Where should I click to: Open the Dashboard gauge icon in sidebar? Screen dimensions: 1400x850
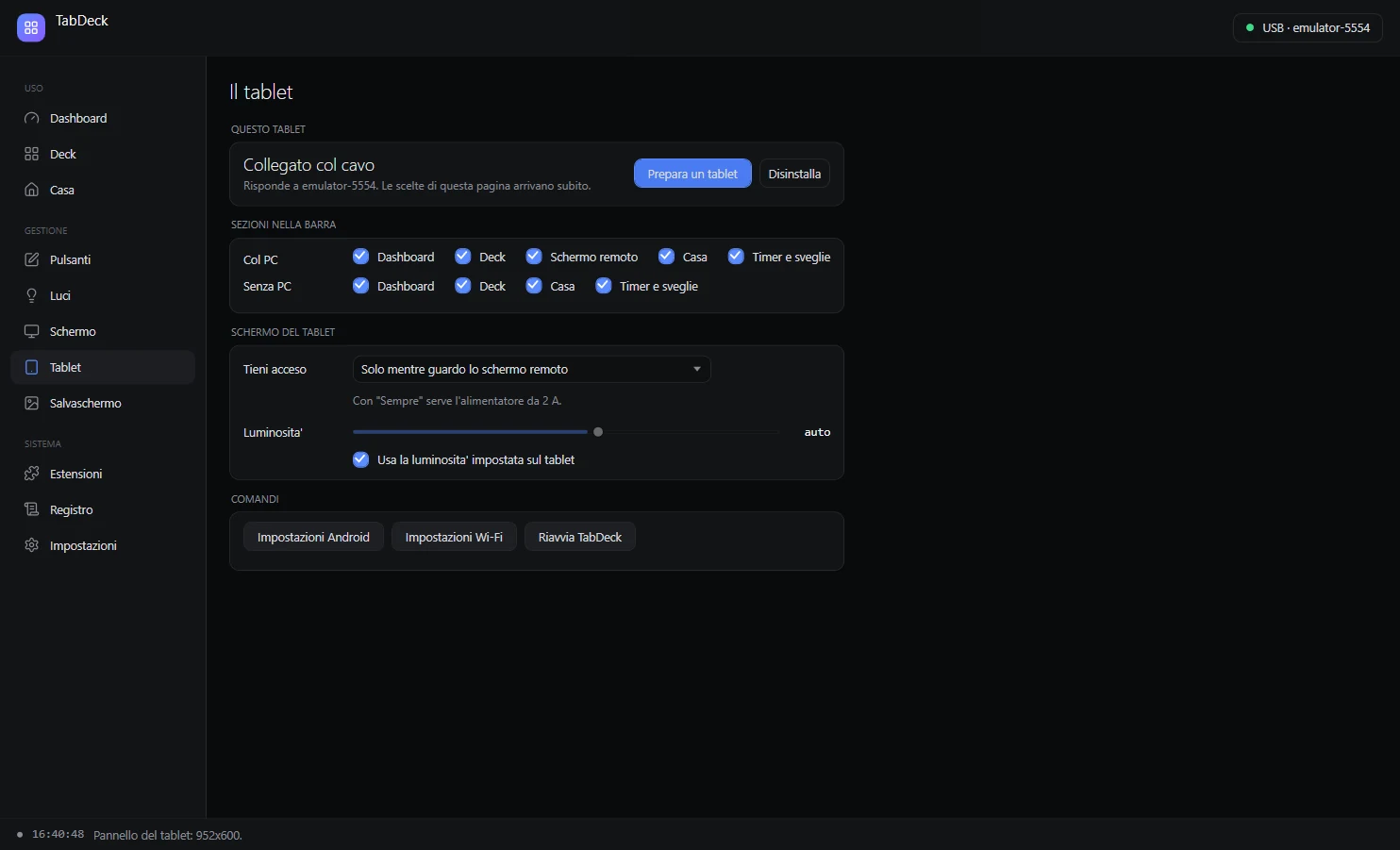(x=31, y=119)
